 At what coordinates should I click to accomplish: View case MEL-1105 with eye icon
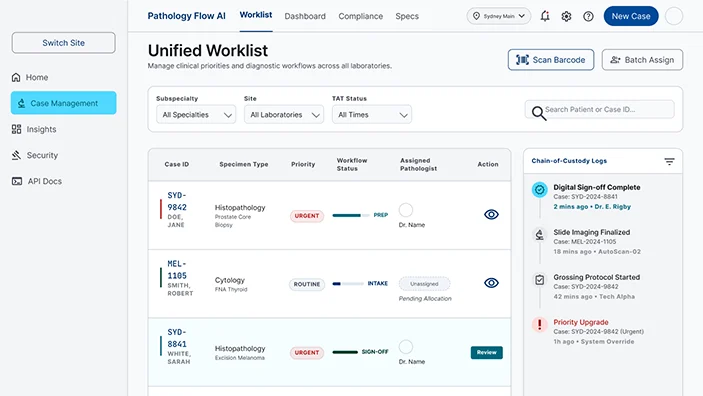[491, 283]
